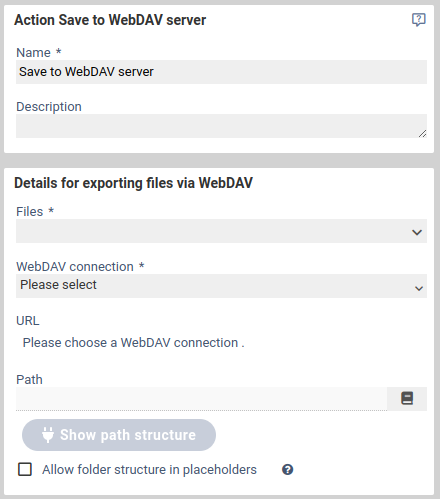Image resolution: width=440 pixels, height=499 pixels.
Task: Click the URL label
Action: 28,320
